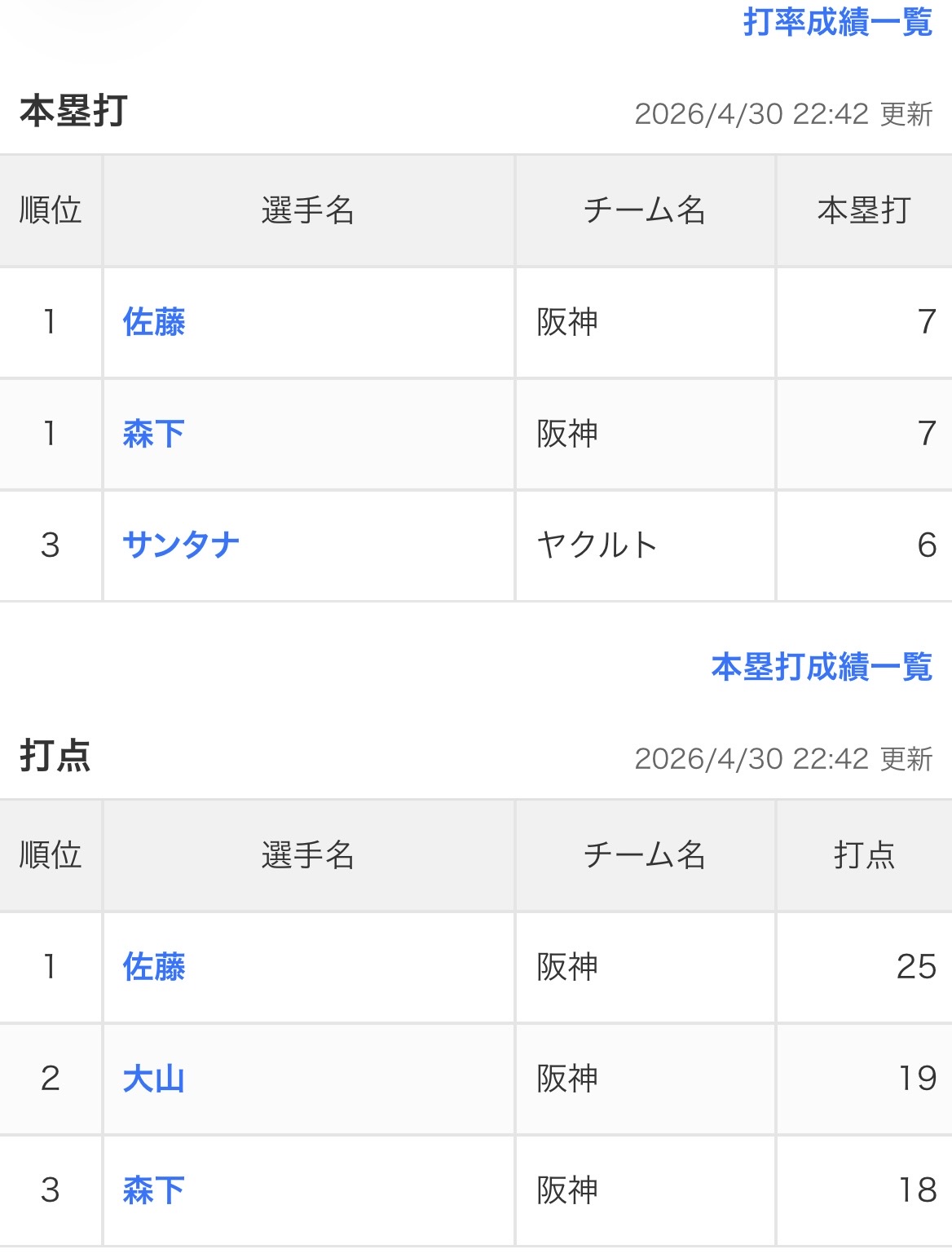Image resolution: width=952 pixels, height=1258 pixels.
Task: Click the 本塁打 column header
Action: pyautogui.click(x=864, y=210)
